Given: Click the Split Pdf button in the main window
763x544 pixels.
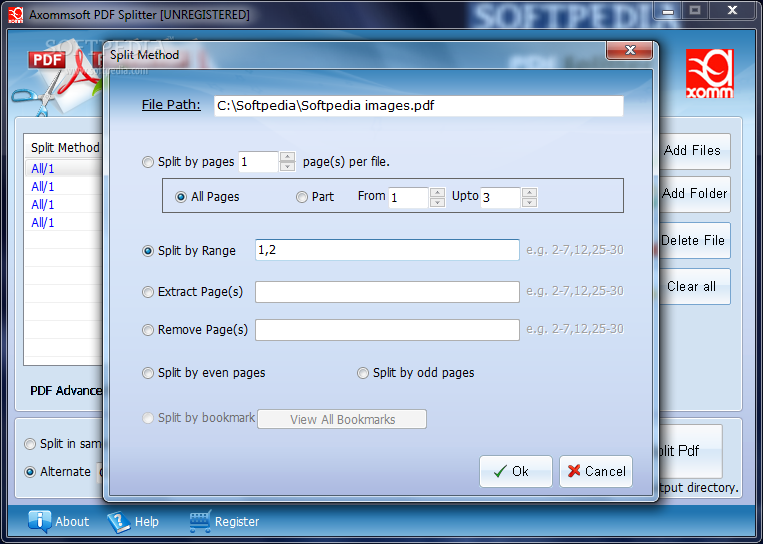Looking at the screenshot, I should [x=690, y=451].
